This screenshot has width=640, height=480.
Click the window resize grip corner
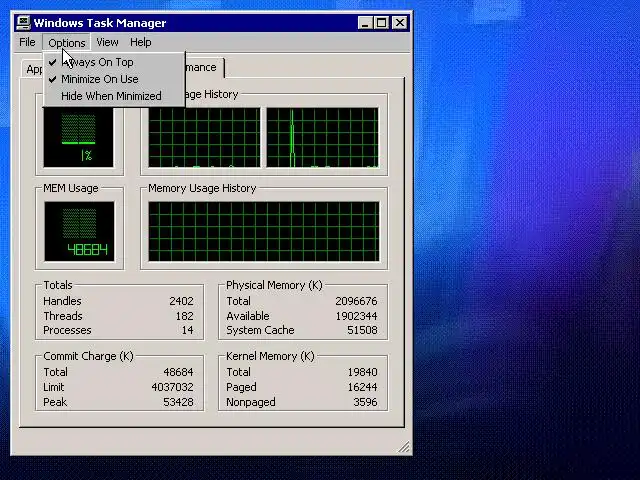pyautogui.click(x=404, y=447)
